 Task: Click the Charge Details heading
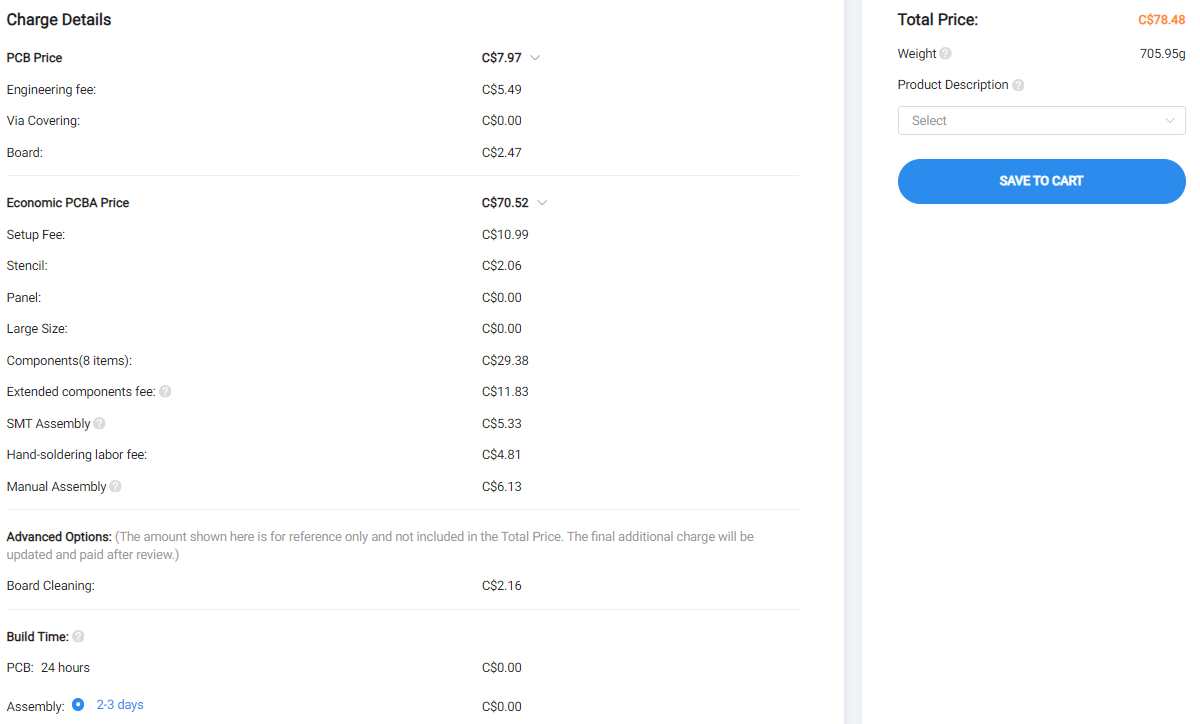pos(59,20)
